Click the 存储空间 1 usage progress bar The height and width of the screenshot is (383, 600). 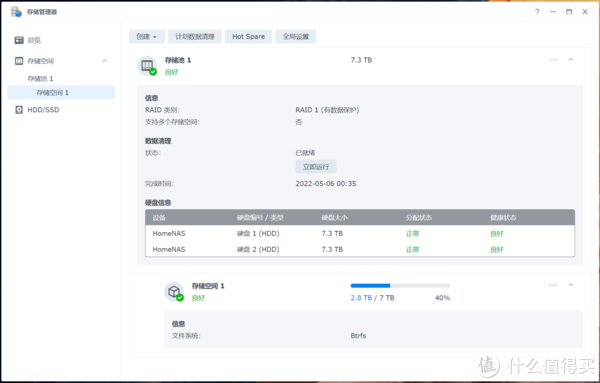tap(400, 285)
